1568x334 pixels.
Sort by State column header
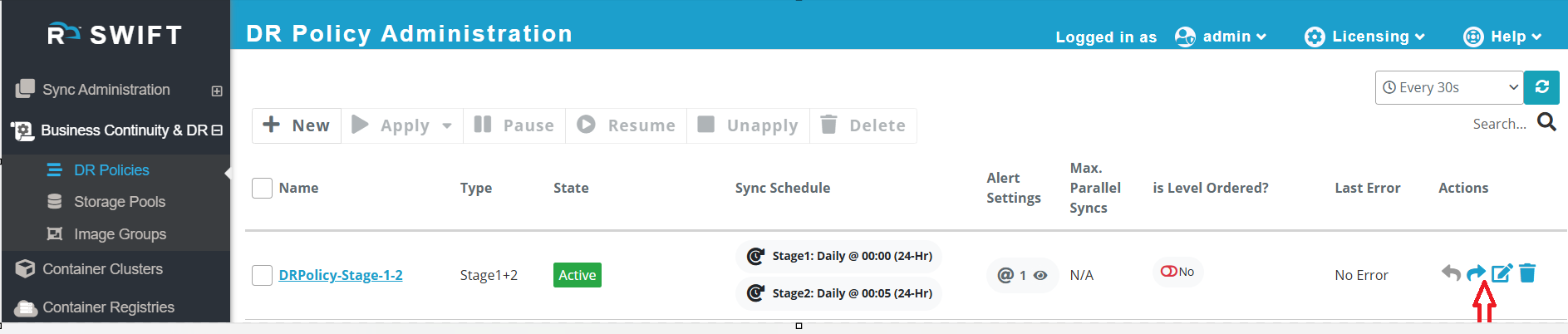tap(571, 188)
